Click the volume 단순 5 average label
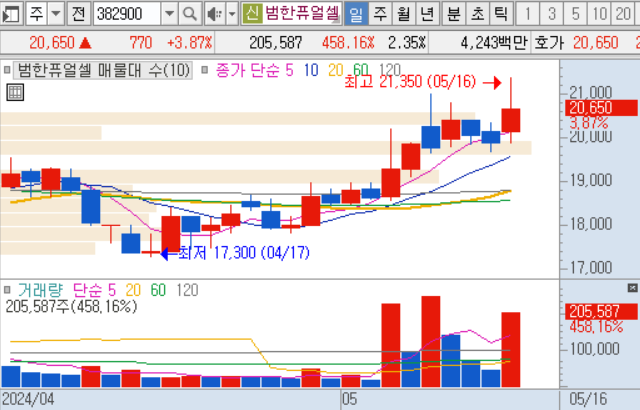 [94, 290]
